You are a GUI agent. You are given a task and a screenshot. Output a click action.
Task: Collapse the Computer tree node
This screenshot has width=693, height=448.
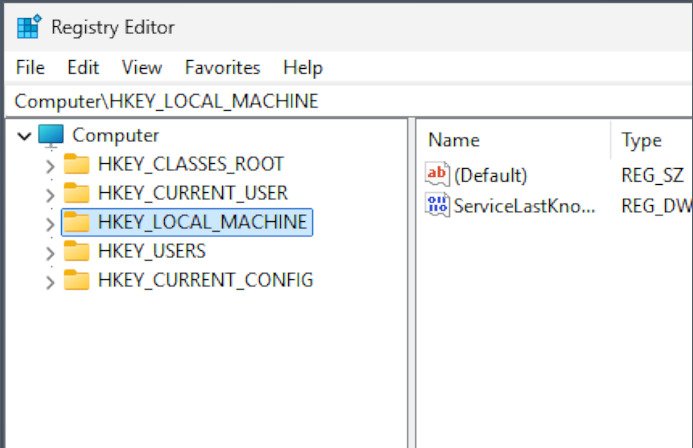coord(24,136)
